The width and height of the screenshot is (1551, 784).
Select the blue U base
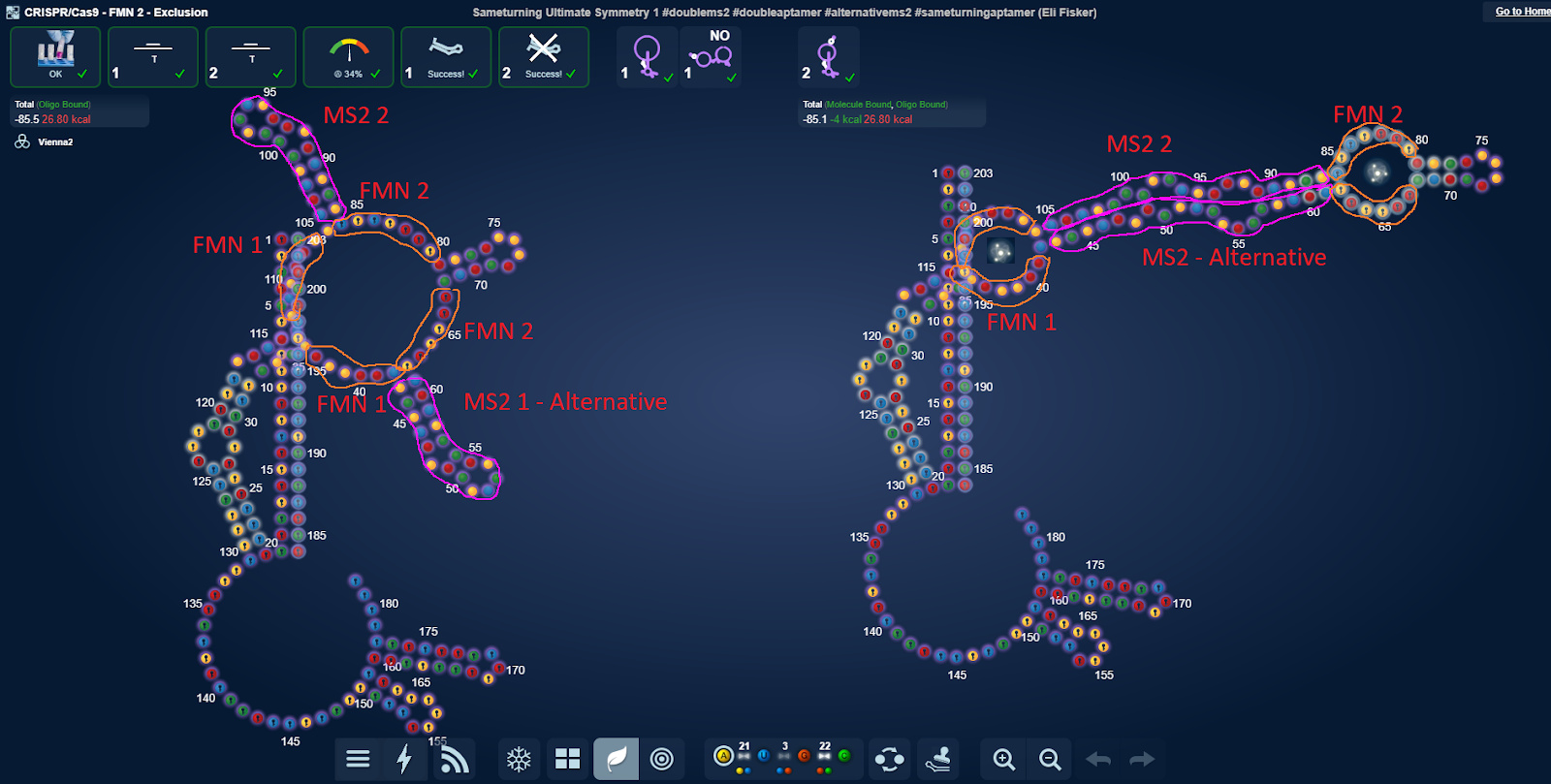pos(764,756)
